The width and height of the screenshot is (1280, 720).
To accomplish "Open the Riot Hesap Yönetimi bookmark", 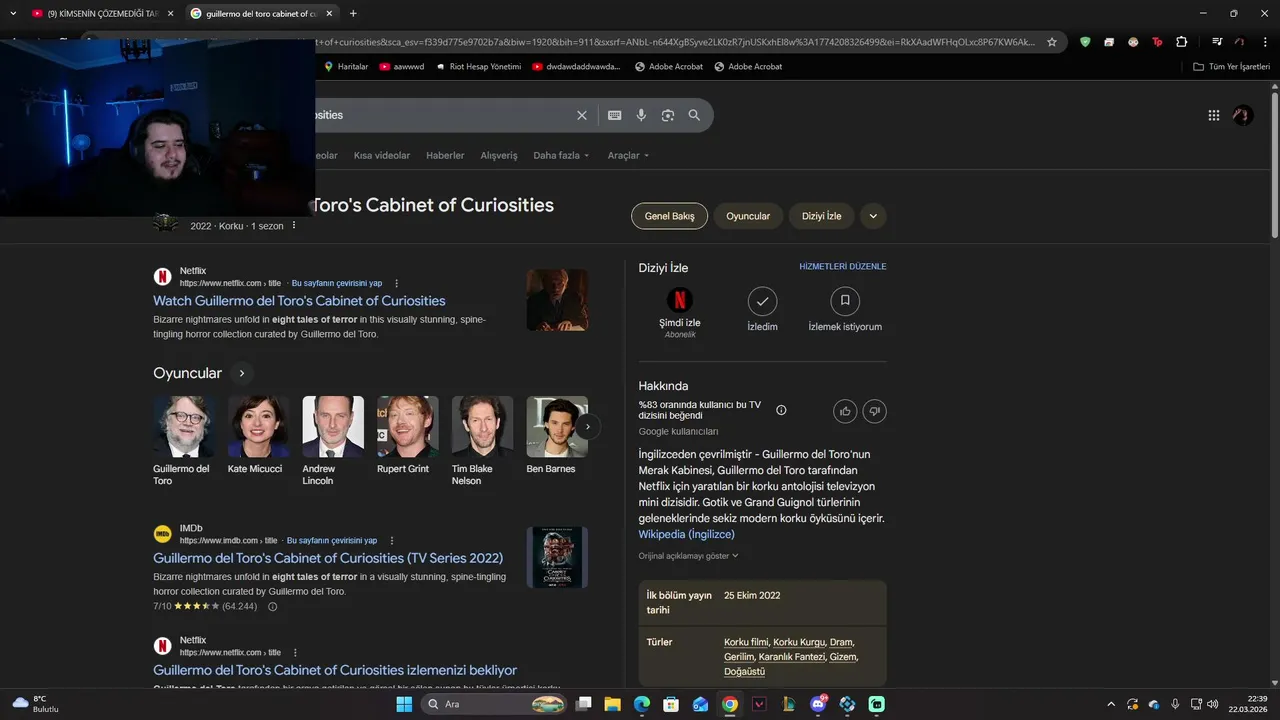I will pos(478,67).
